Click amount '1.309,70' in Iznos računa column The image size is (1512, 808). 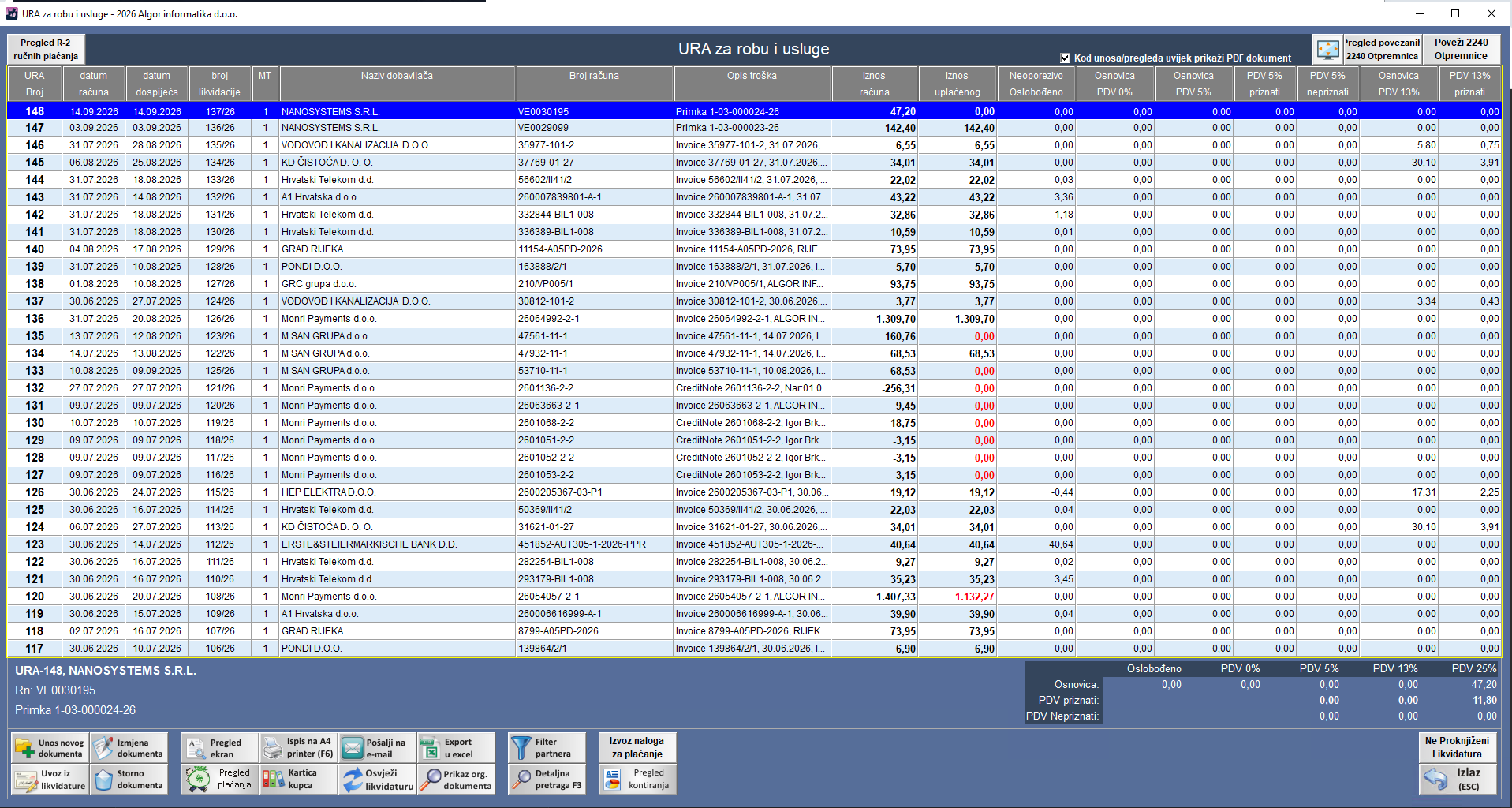click(875, 319)
